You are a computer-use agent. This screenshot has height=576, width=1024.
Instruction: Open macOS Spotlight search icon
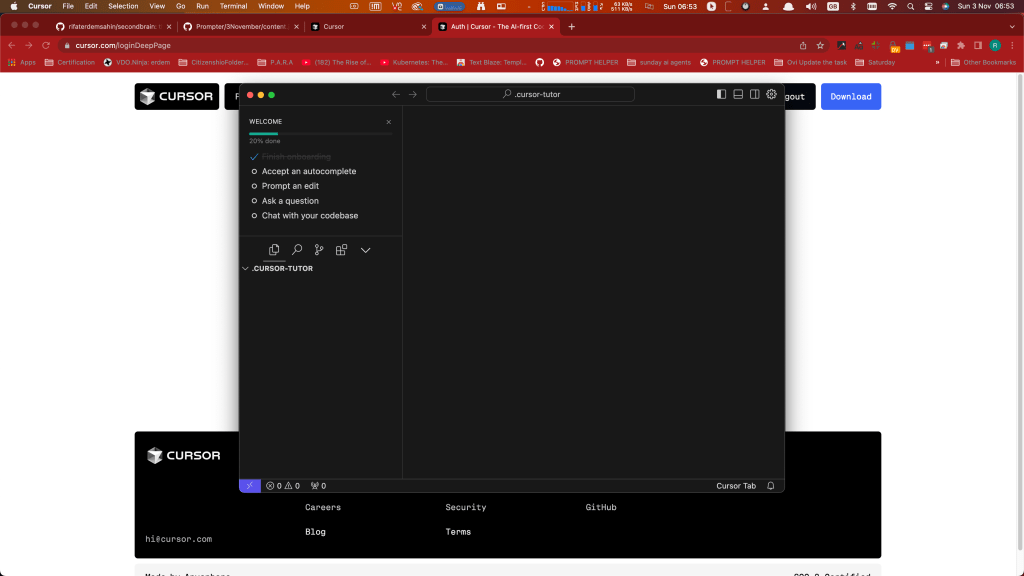pyautogui.click(x=910, y=6)
